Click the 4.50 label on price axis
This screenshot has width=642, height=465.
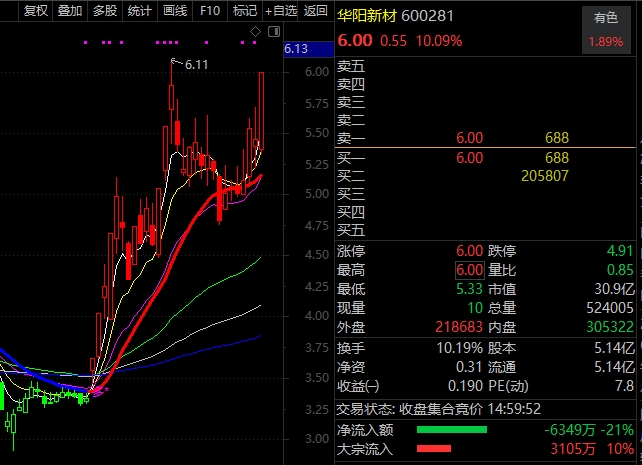tap(317, 255)
